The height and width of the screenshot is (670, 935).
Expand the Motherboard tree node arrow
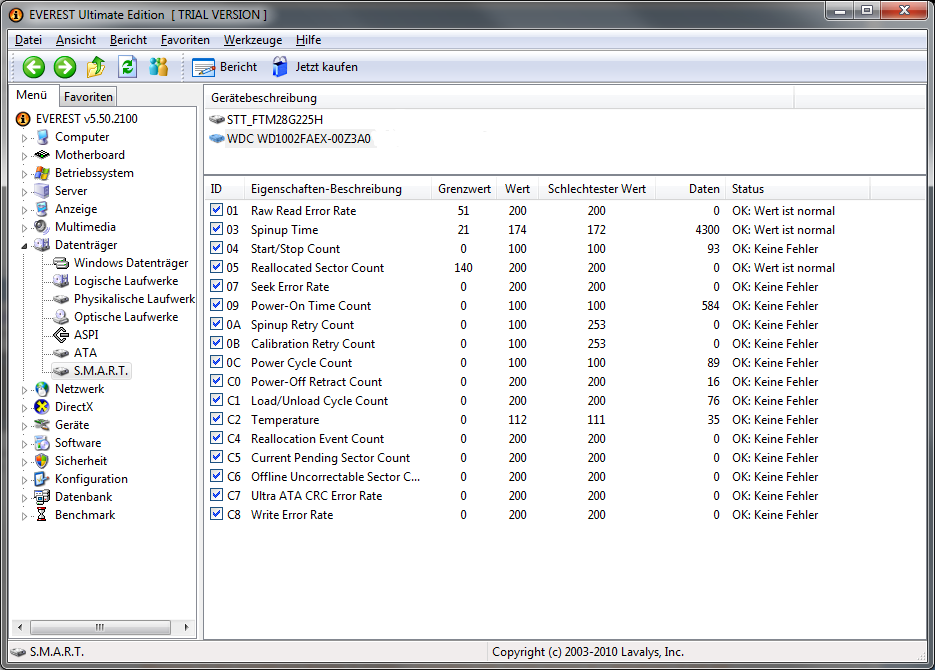[x=24, y=156]
